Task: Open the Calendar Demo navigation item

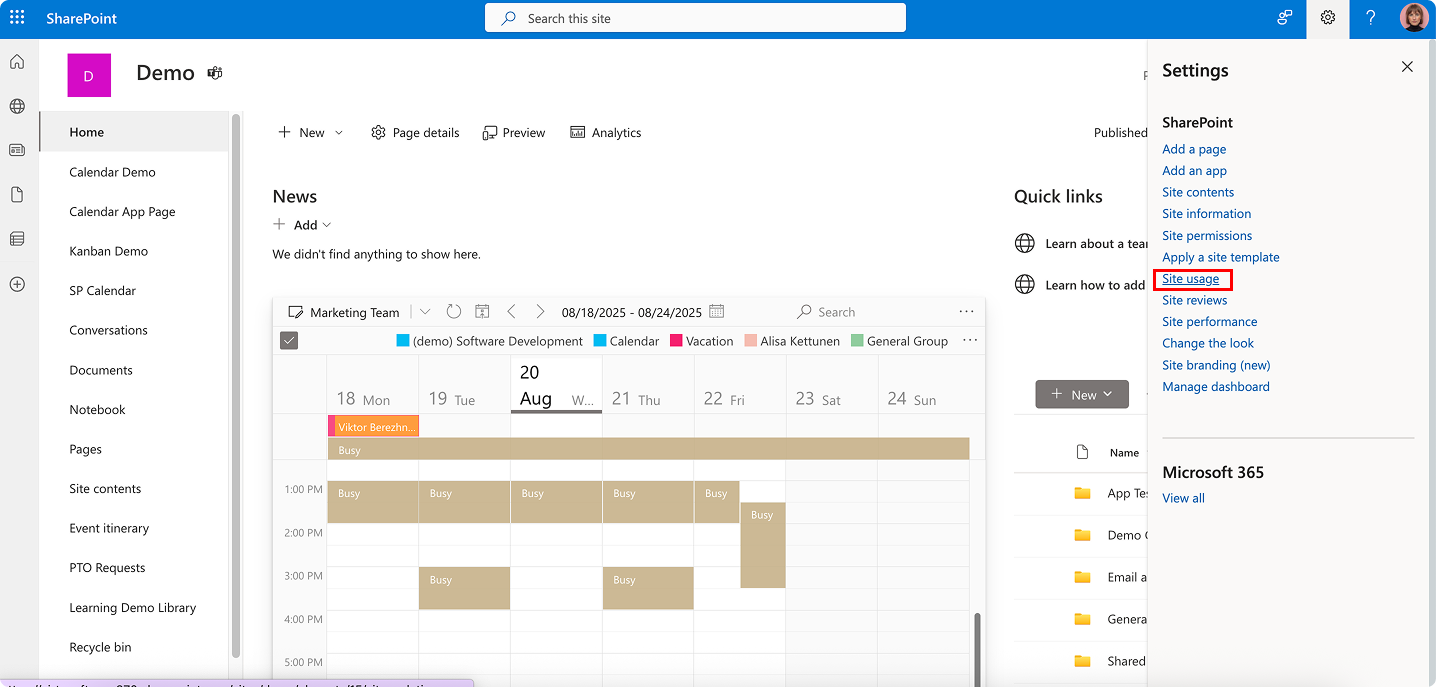Action: tap(112, 171)
